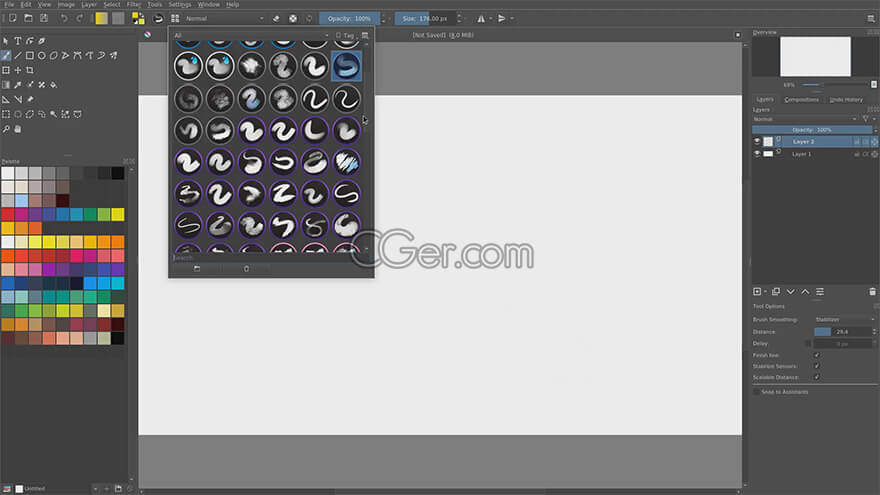This screenshot has height=495, width=880.
Task: Pick the red swatch in Palette
Action: coord(7,214)
